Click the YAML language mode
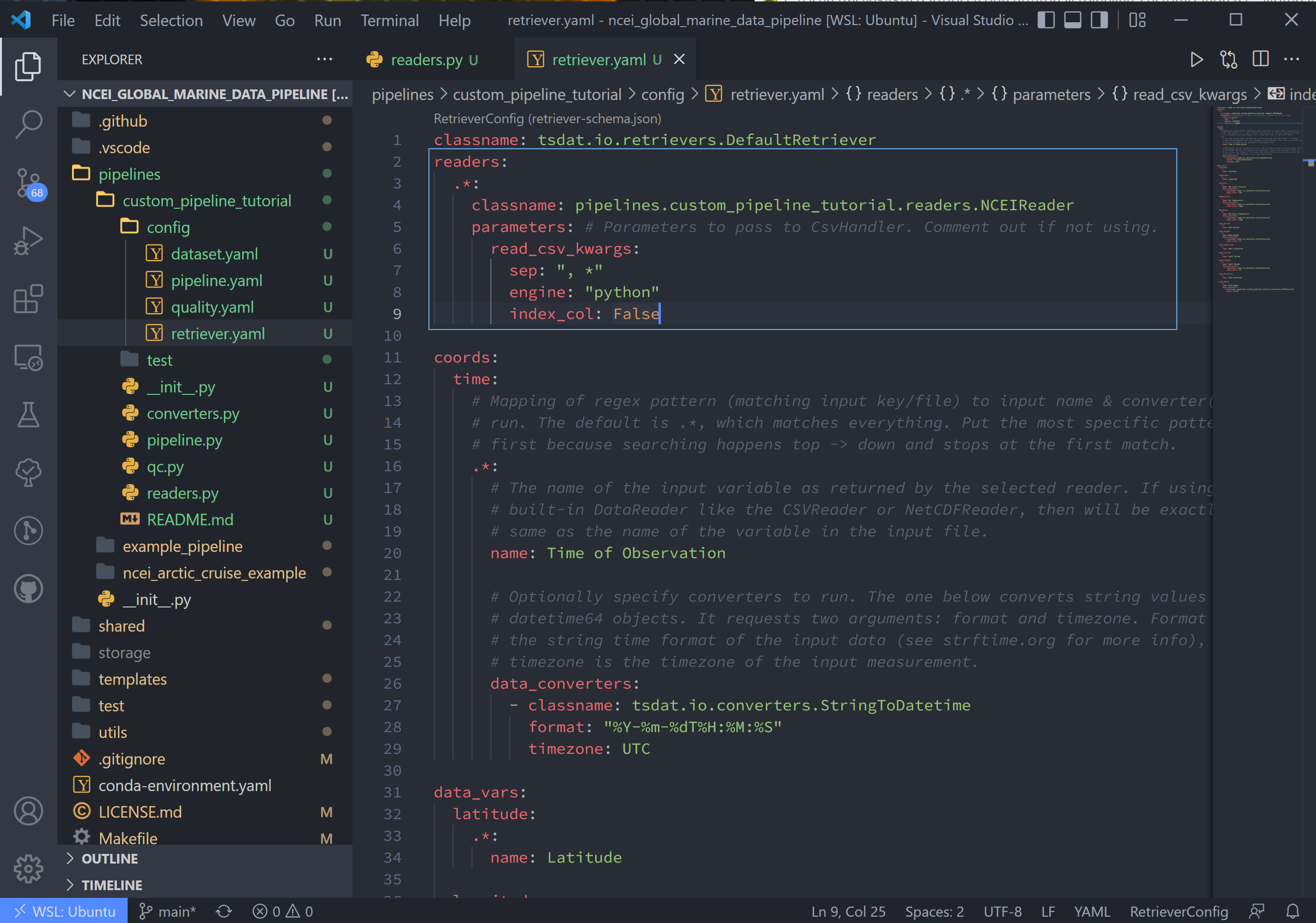The width and height of the screenshot is (1316, 923). click(x=1092, y=911)
